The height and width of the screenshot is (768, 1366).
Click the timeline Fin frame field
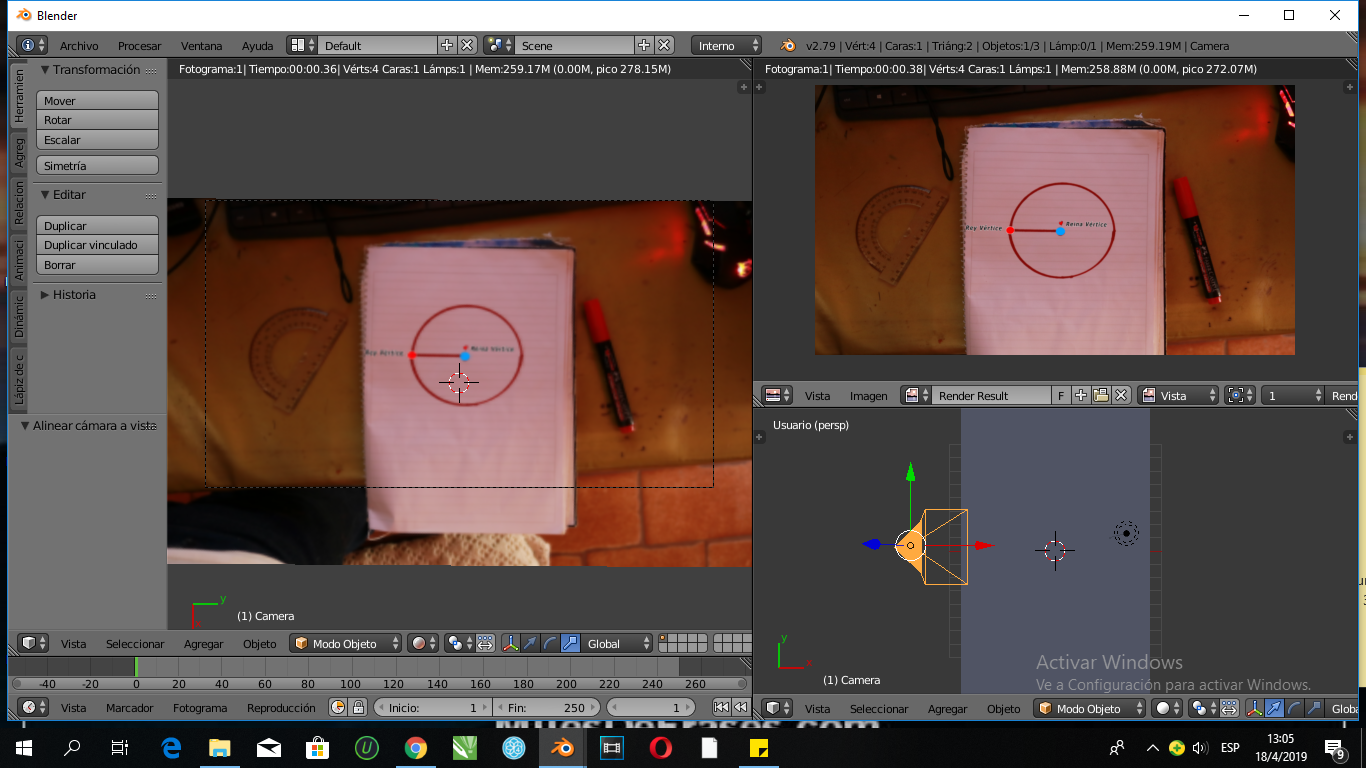[546, 707]
